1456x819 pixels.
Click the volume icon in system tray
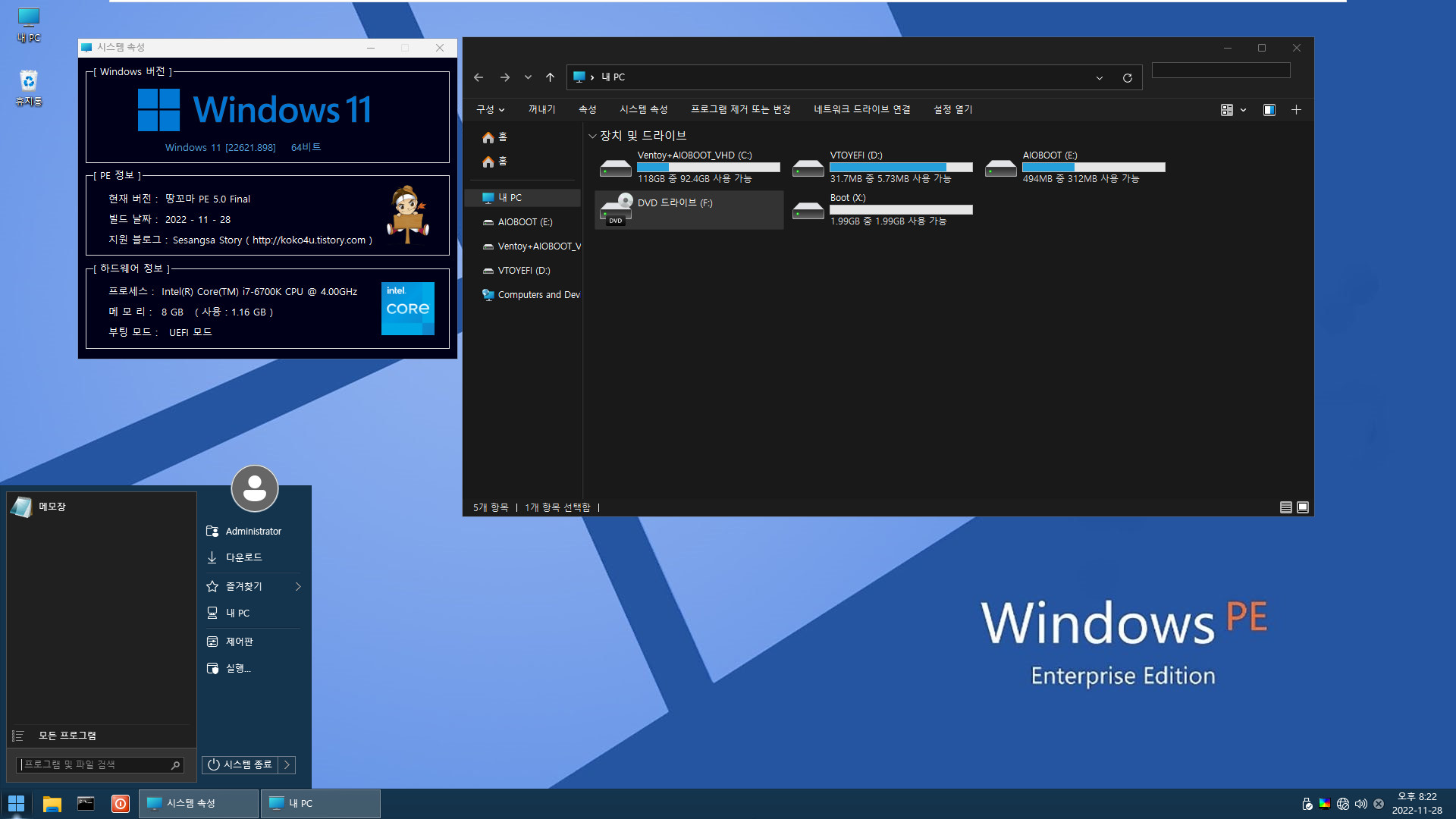click(x=1361, y=804)
